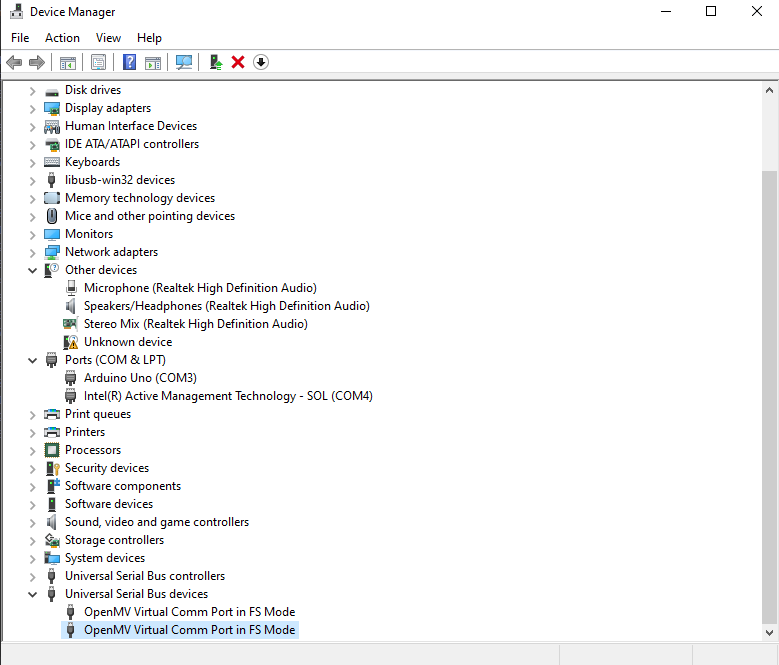The image size is (779, 665).
Task: Click the Back arrow toolbar icon
Action: 14,63
